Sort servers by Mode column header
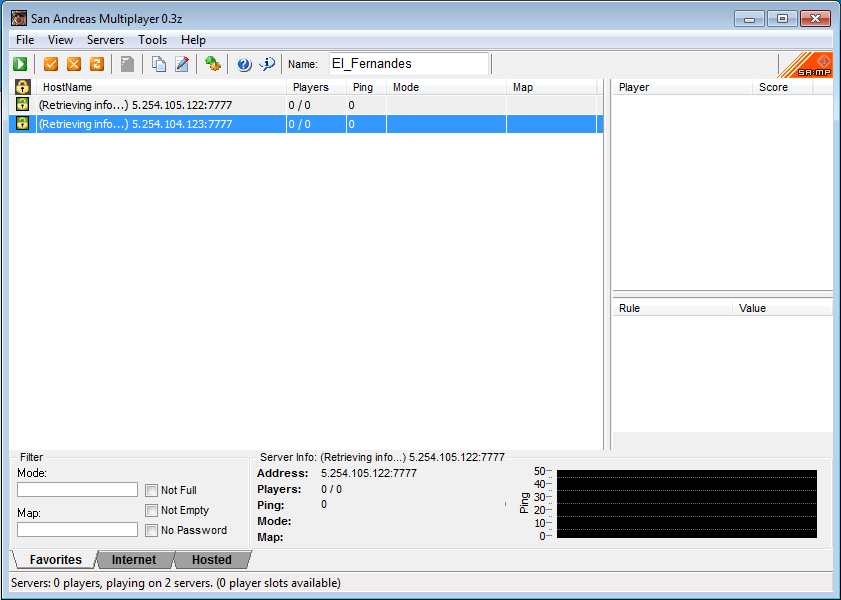 (446, 87)
